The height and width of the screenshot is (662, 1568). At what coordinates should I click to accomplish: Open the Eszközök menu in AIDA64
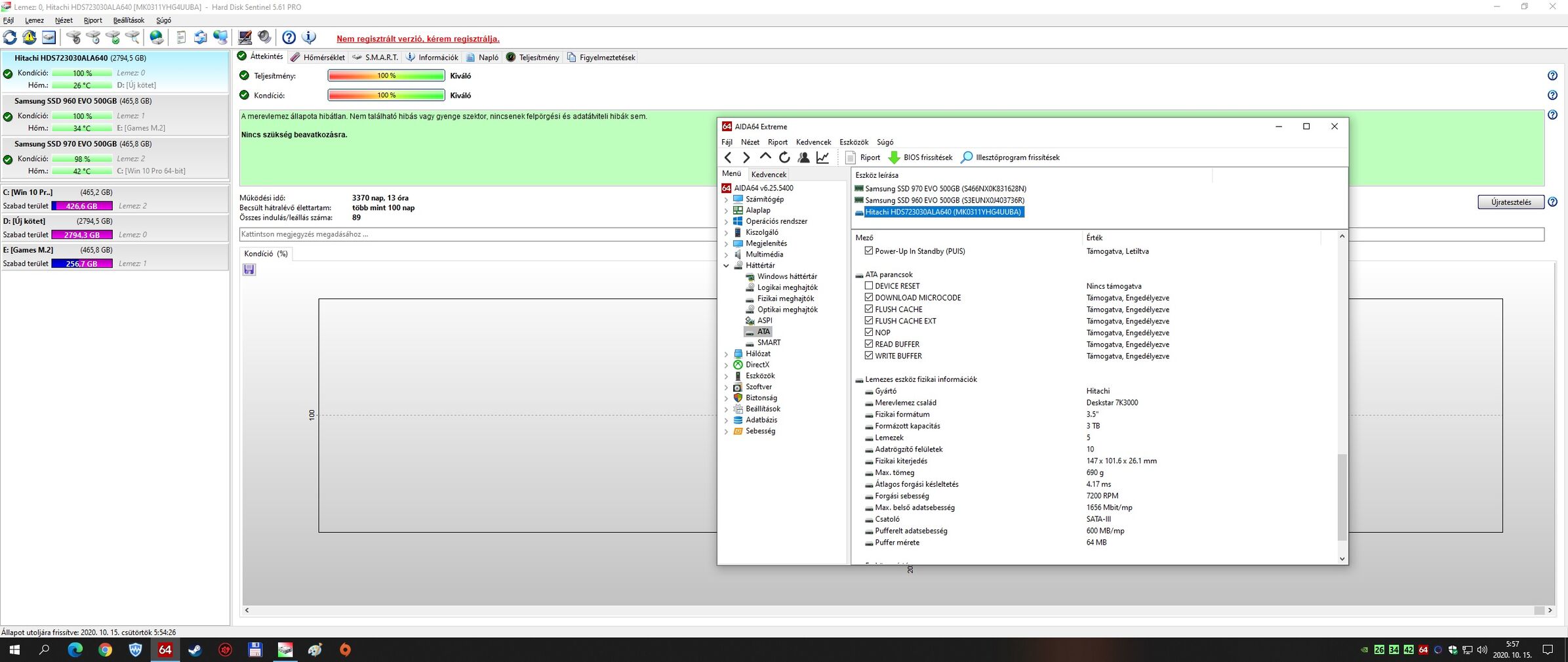click(x=853, y=142)
